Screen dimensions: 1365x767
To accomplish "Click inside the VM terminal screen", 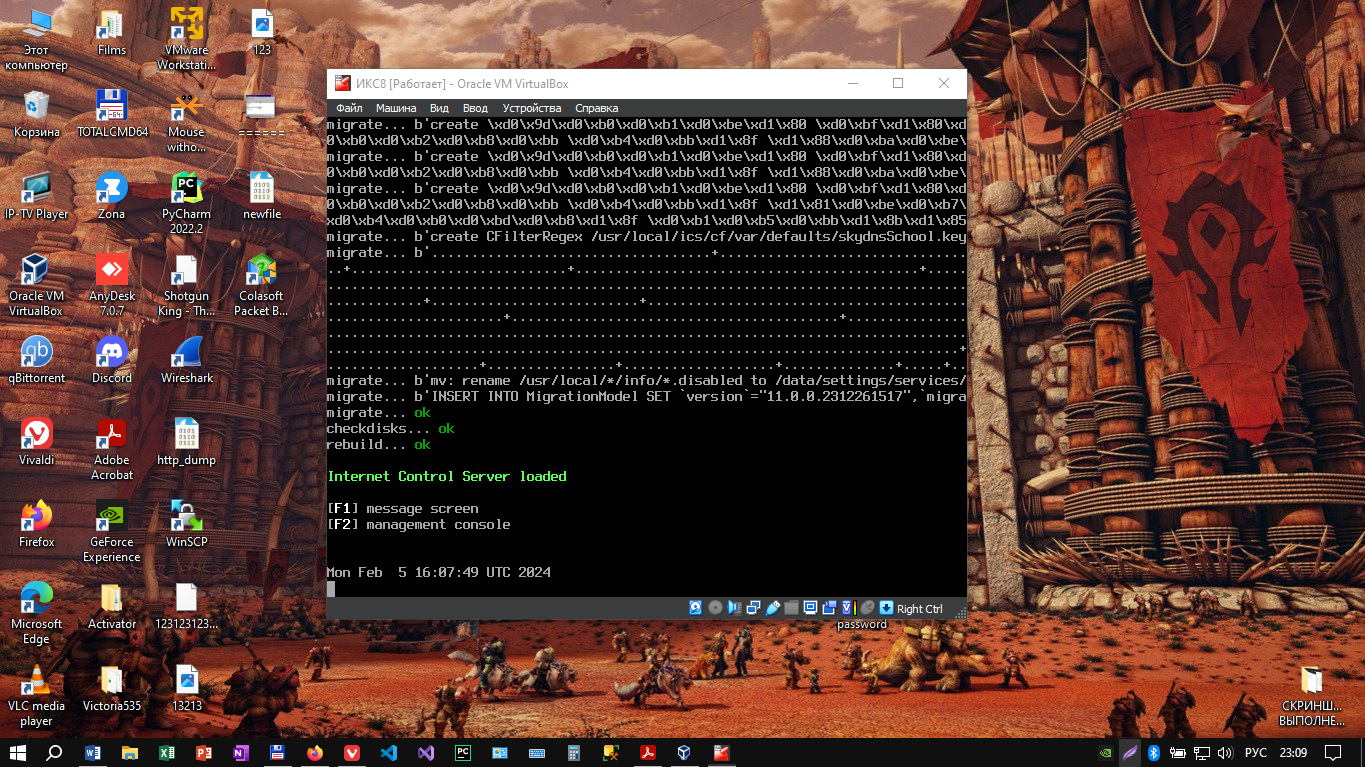I will 646,357.
